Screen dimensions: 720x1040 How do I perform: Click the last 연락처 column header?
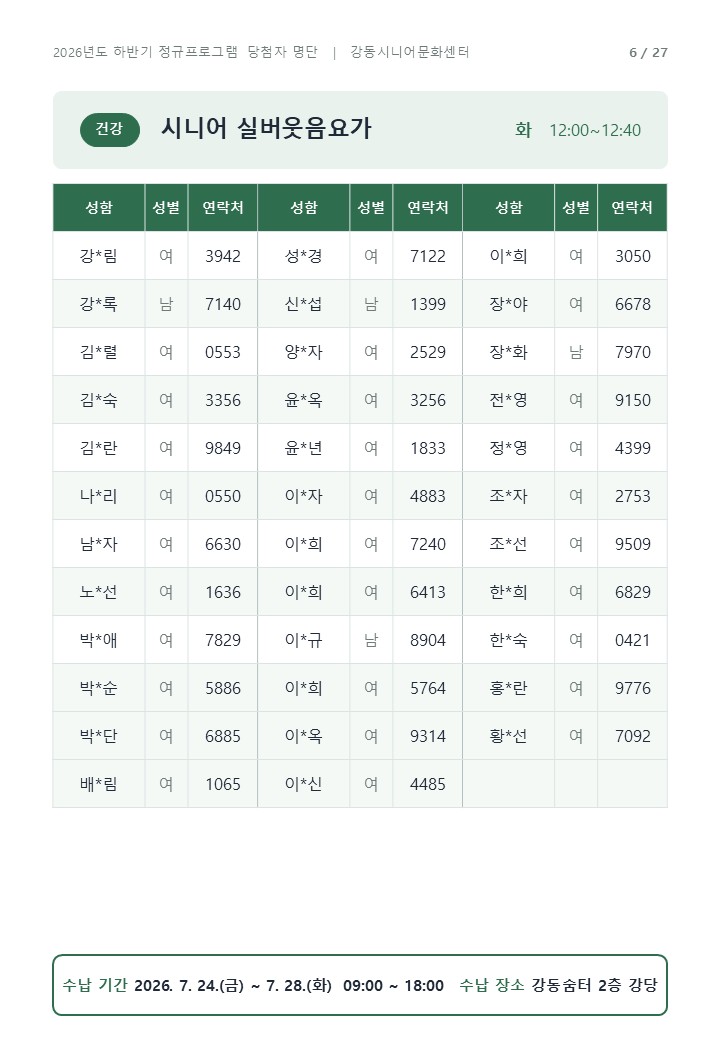(632, 208)
